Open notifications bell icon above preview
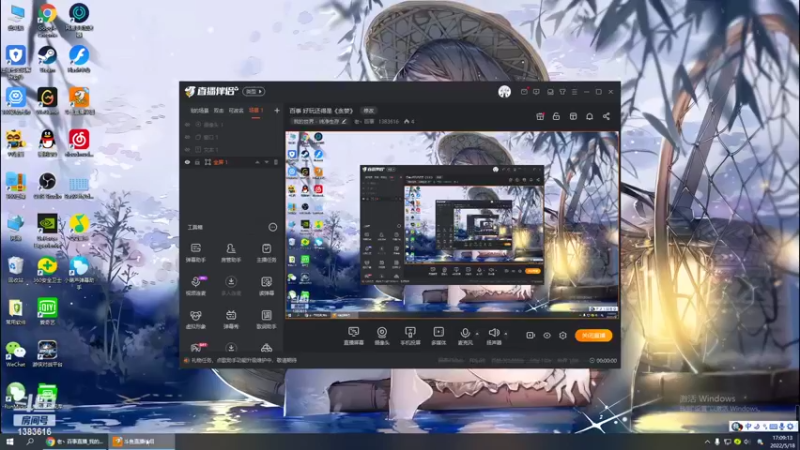The width and height of the screenshot is (800, 450). [x=589, y=116]
